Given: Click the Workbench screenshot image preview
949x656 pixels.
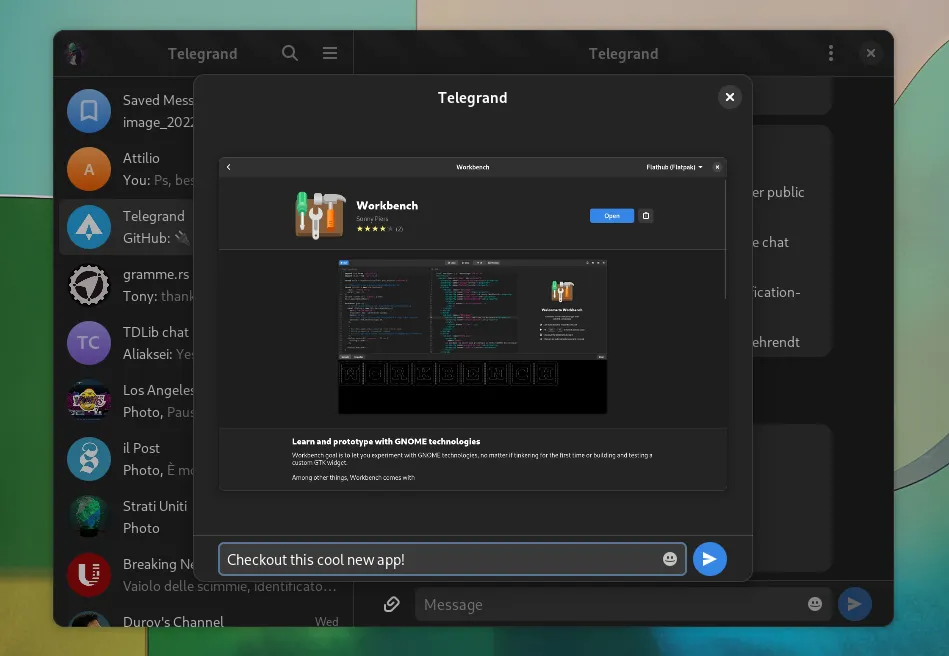Looking at the screenshot, I should pyautogui.click(x=472, y=323).
